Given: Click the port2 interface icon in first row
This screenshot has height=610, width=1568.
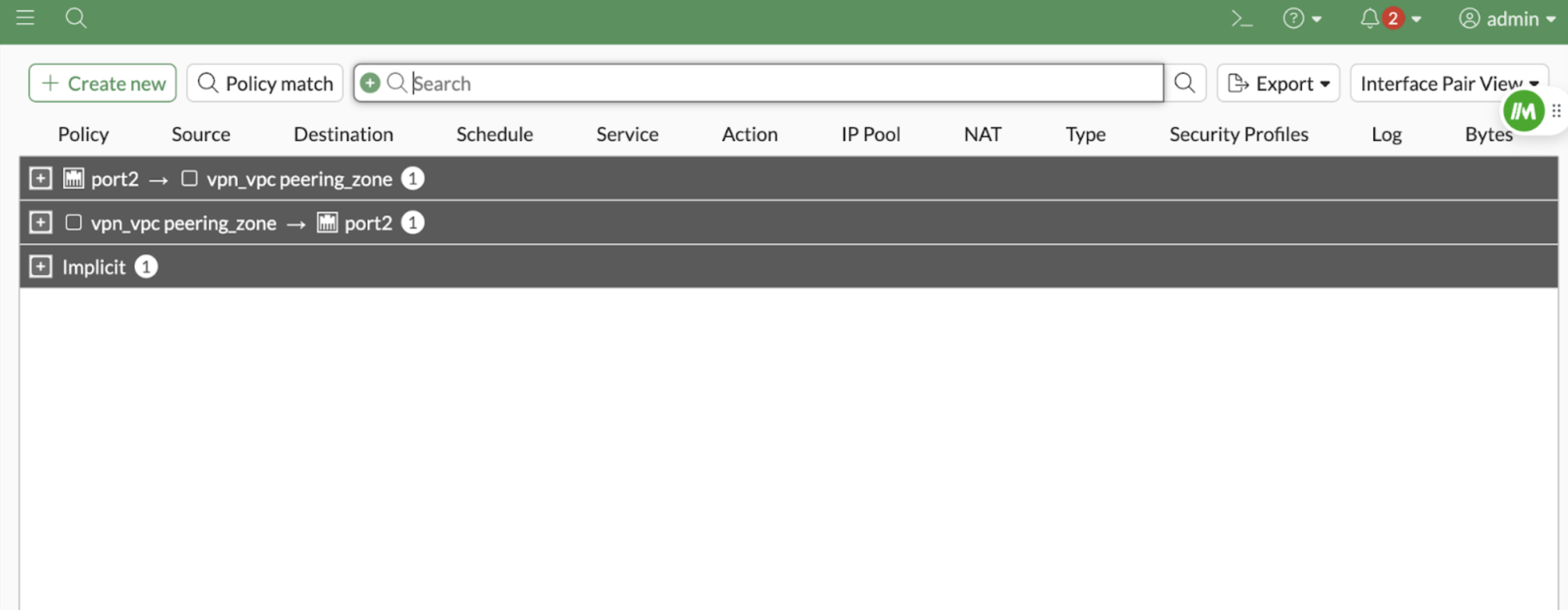Looking at the screenshot, I should point(72,178).
